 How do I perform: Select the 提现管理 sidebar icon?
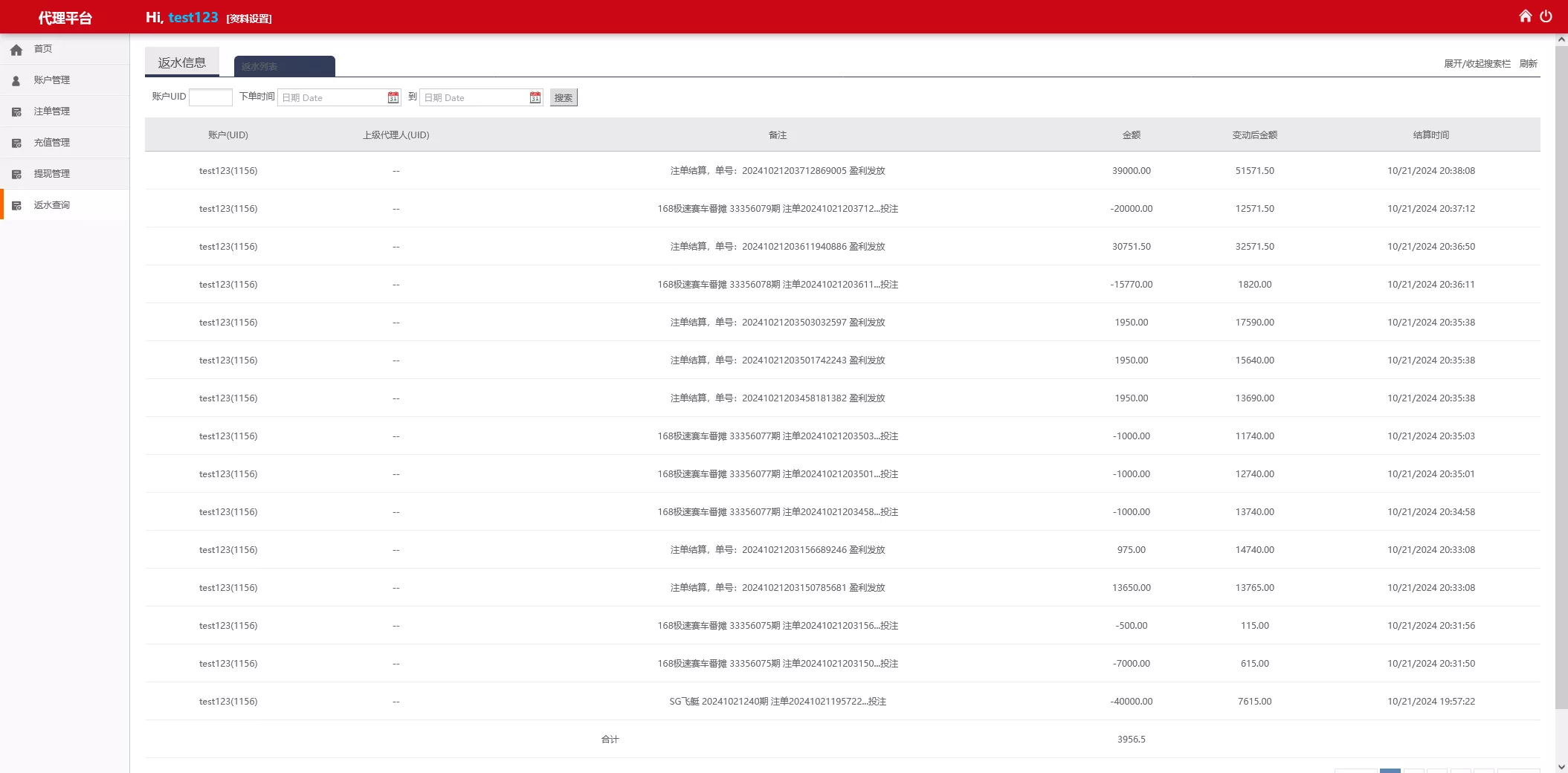16,173
